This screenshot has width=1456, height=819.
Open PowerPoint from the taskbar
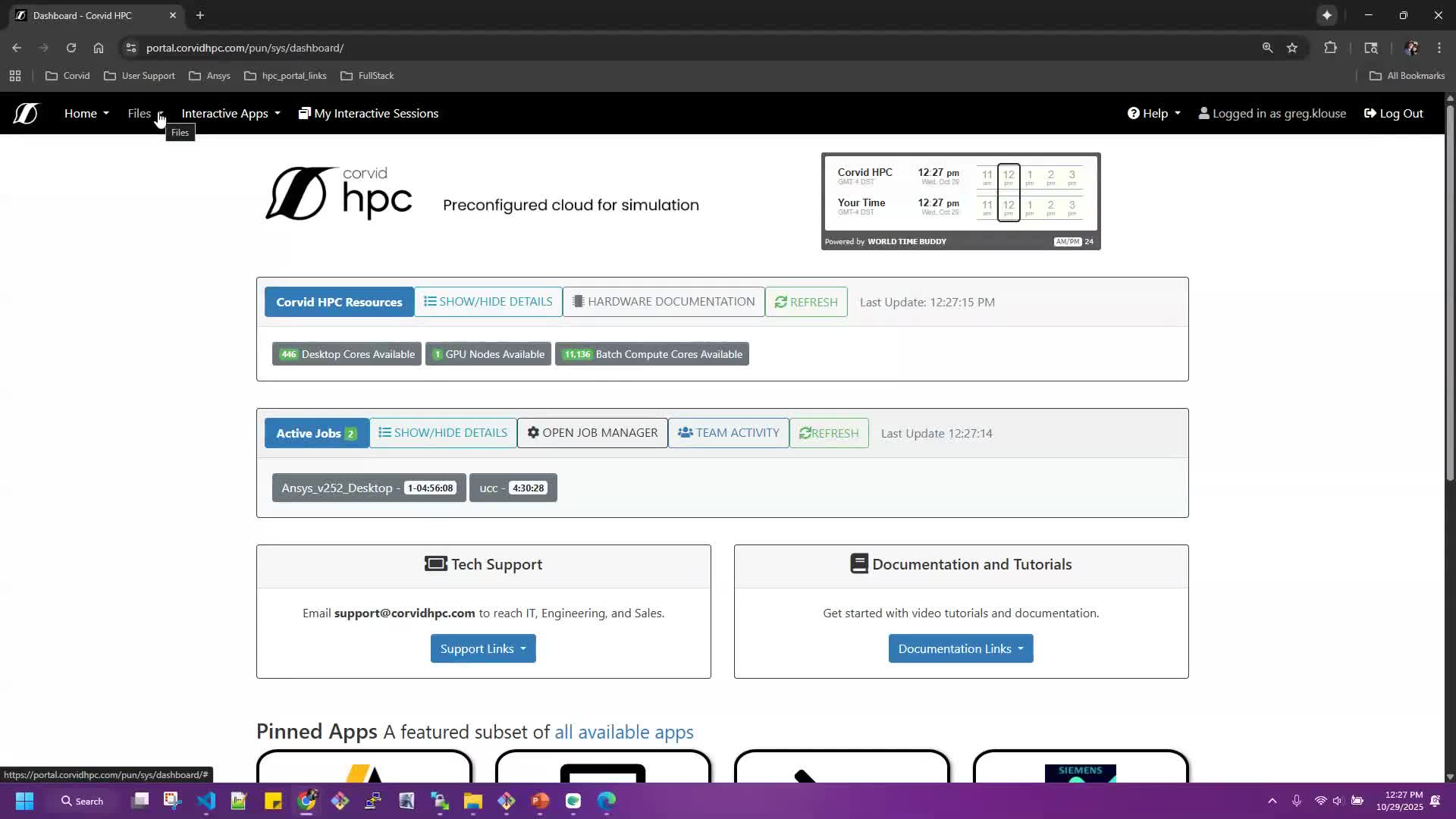tap(540, 801)
